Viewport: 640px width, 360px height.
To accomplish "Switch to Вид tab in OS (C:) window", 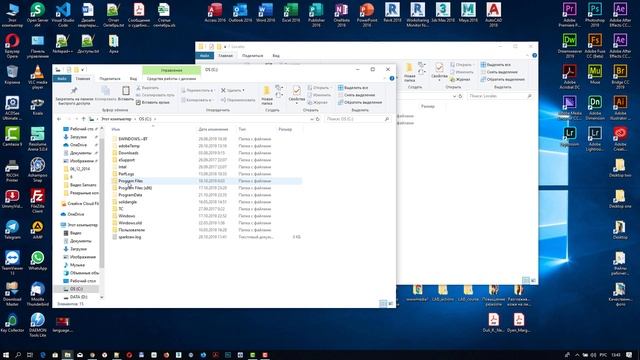I will coord(133,78).
